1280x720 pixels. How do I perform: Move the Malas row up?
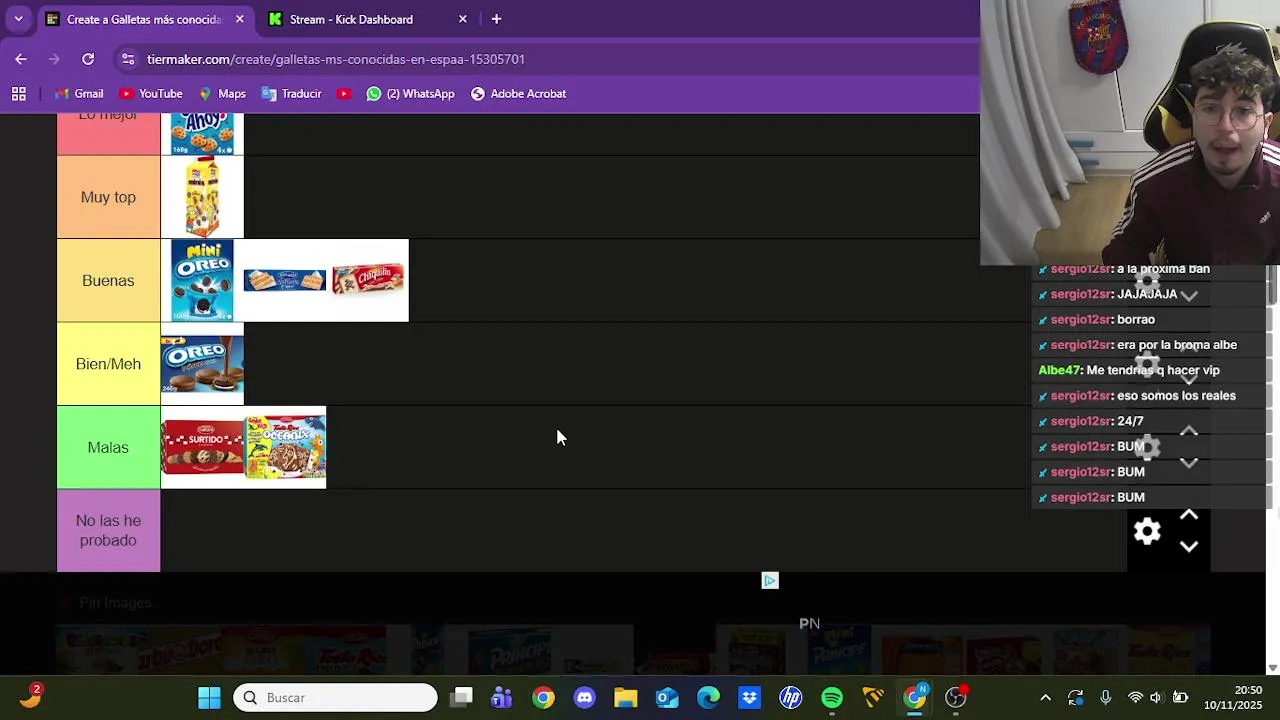(1189, 431)
